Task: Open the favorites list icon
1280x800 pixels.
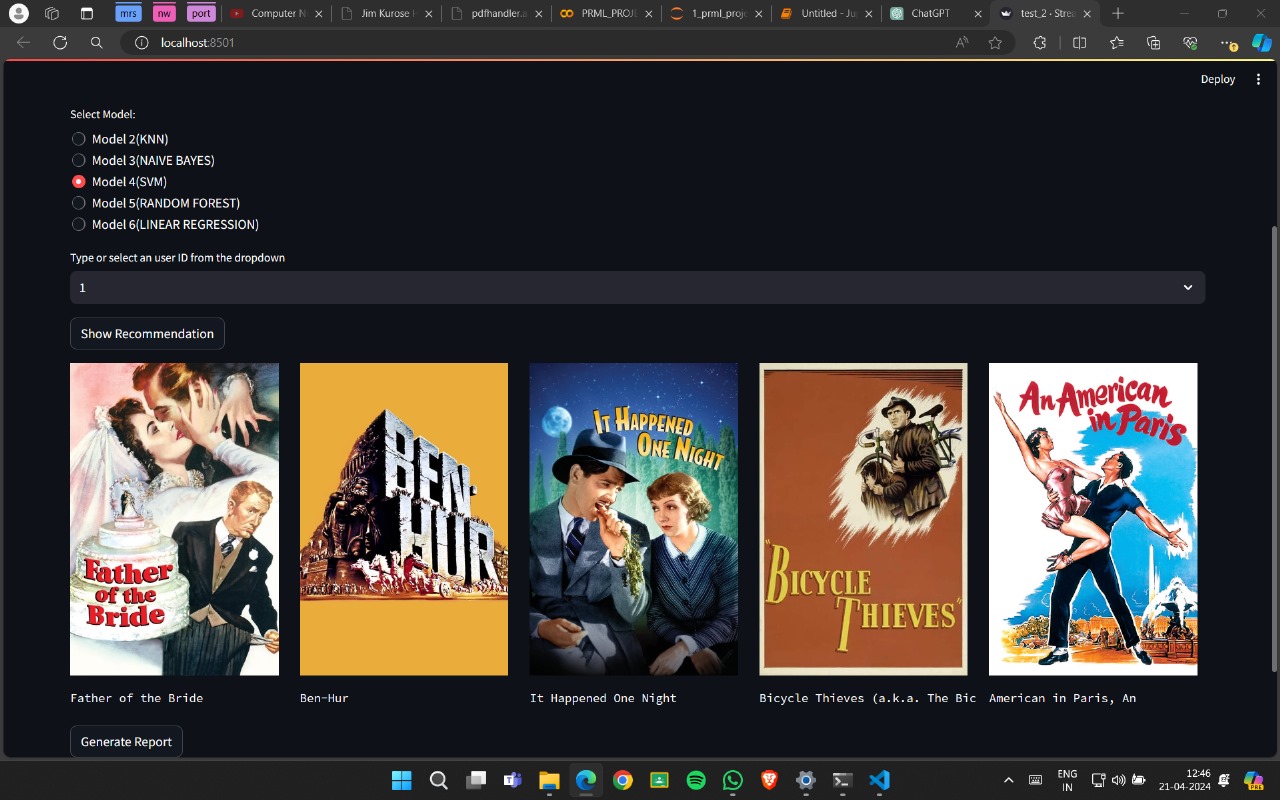Action: pyautogui.click(x=1116, y=43)
